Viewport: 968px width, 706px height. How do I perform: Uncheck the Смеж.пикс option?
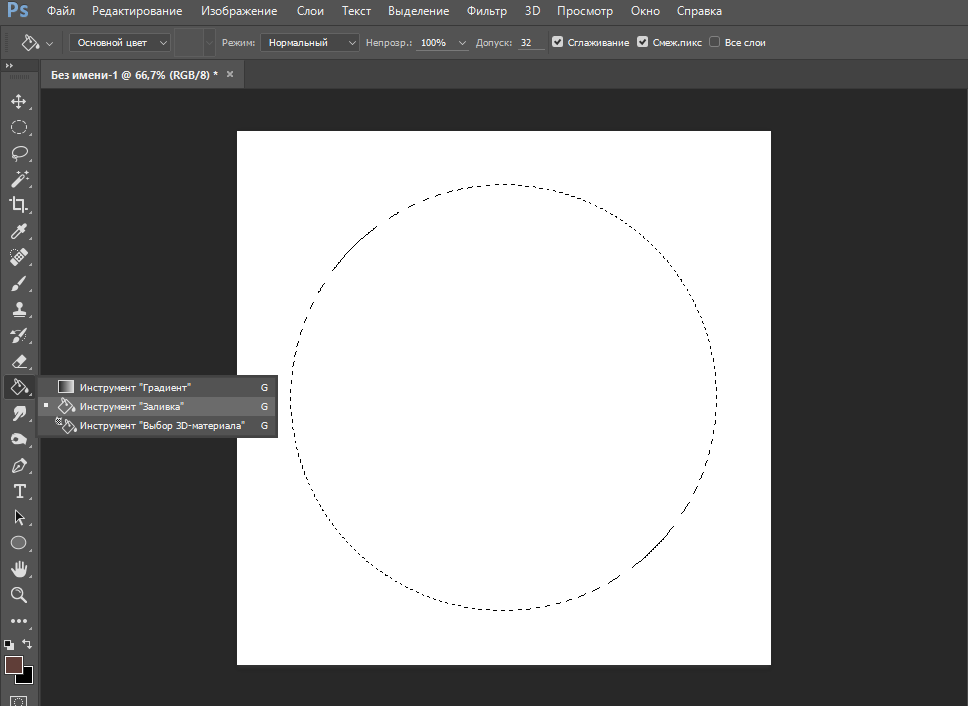pyautogui.click(x=643, y=43)
